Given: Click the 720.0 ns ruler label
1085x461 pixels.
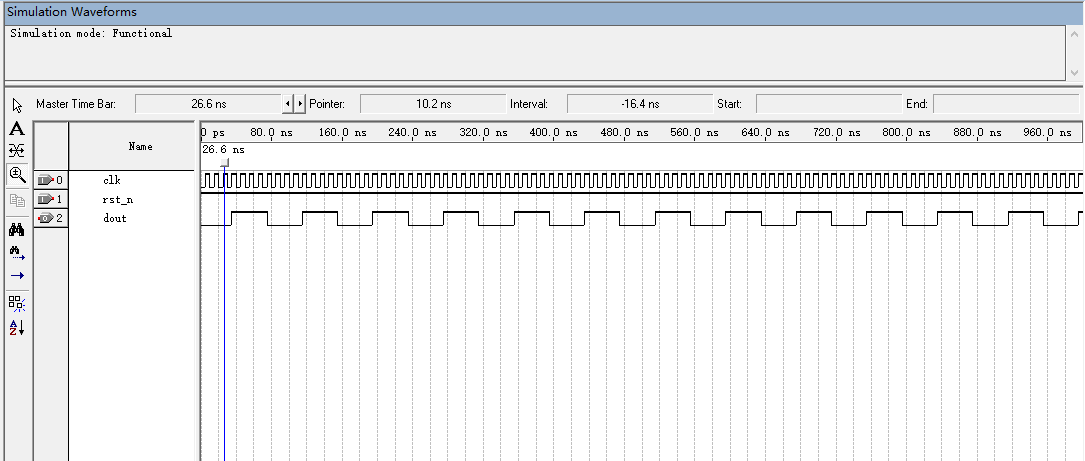Looking at the screenshot, I should click(x=835, y=132).
